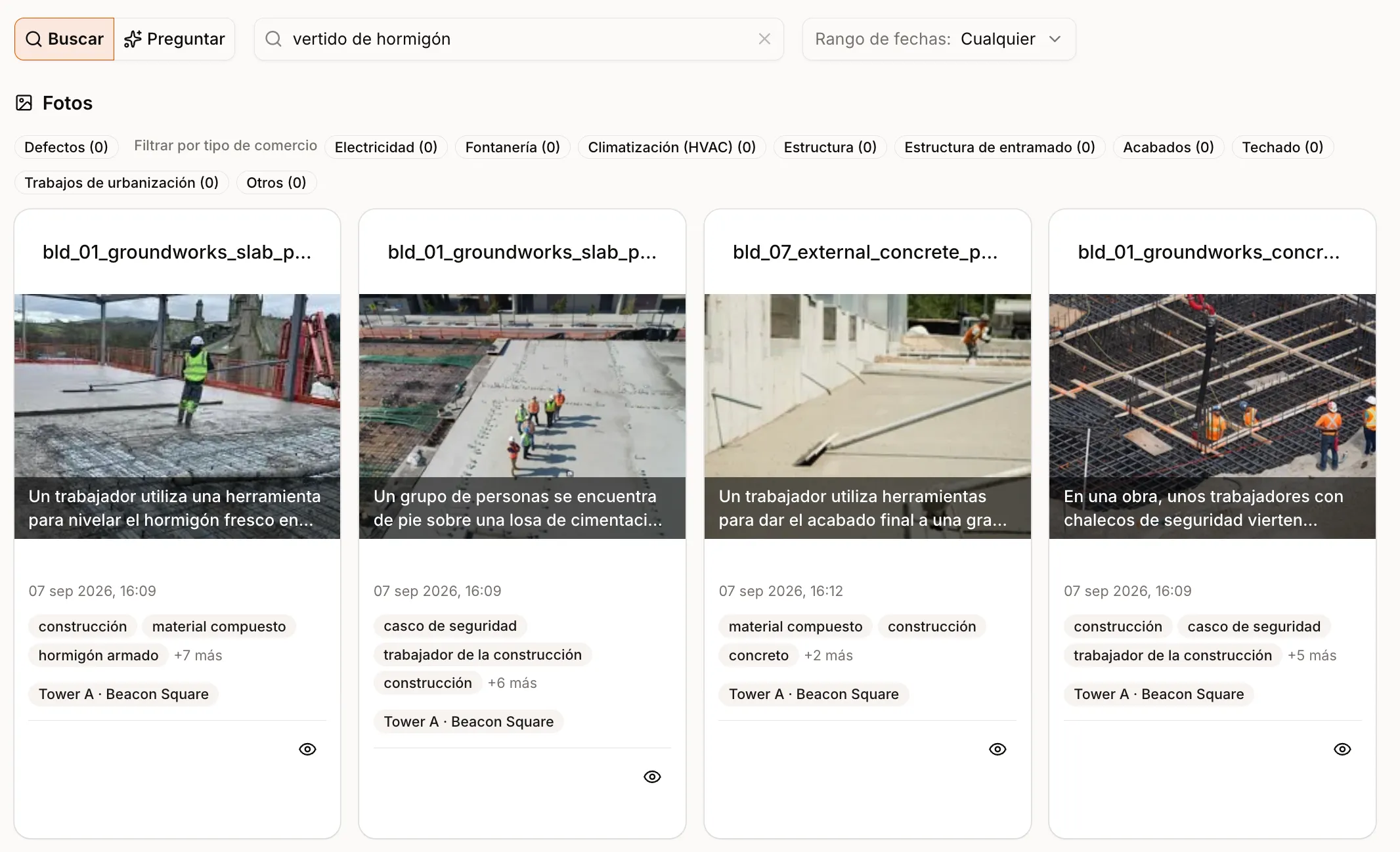Switch to the Buscar tab
The image size is (1400, 852).
tap(64, 39)
